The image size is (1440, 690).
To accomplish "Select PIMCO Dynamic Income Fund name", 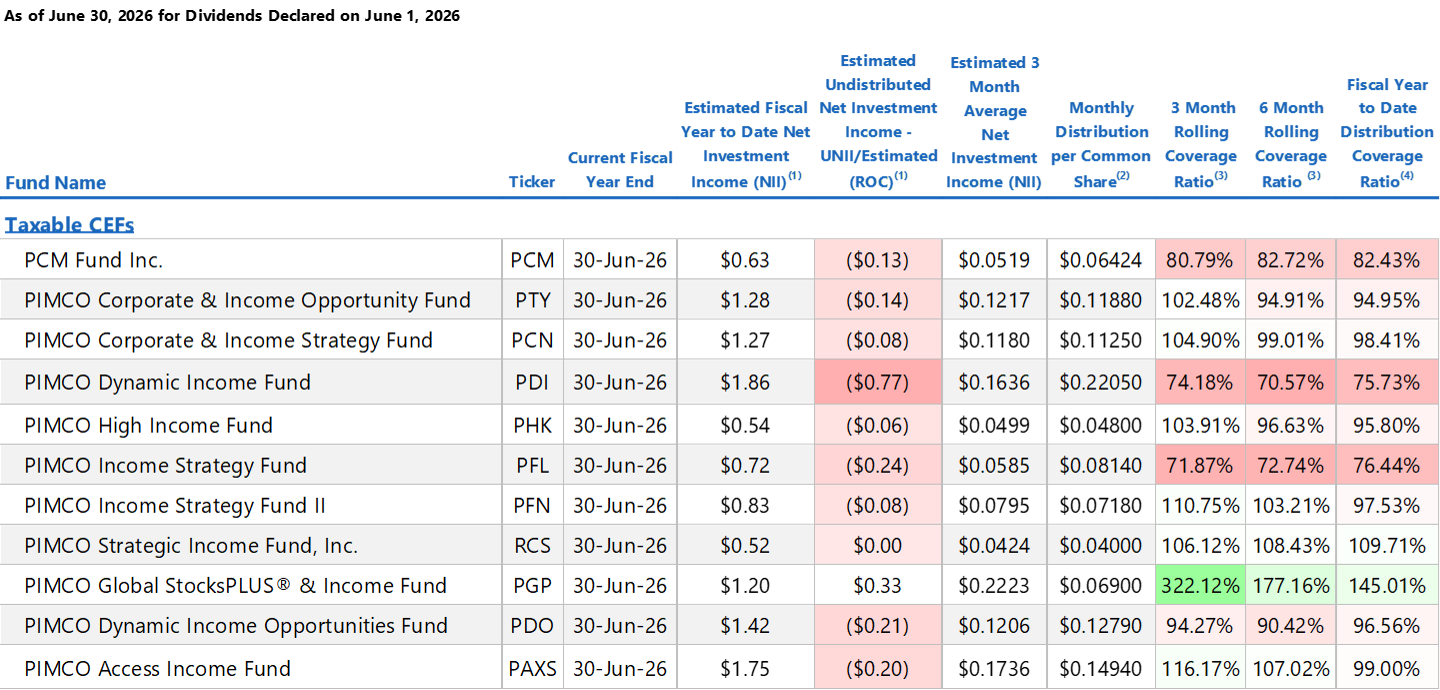I will tap(168, 382).
